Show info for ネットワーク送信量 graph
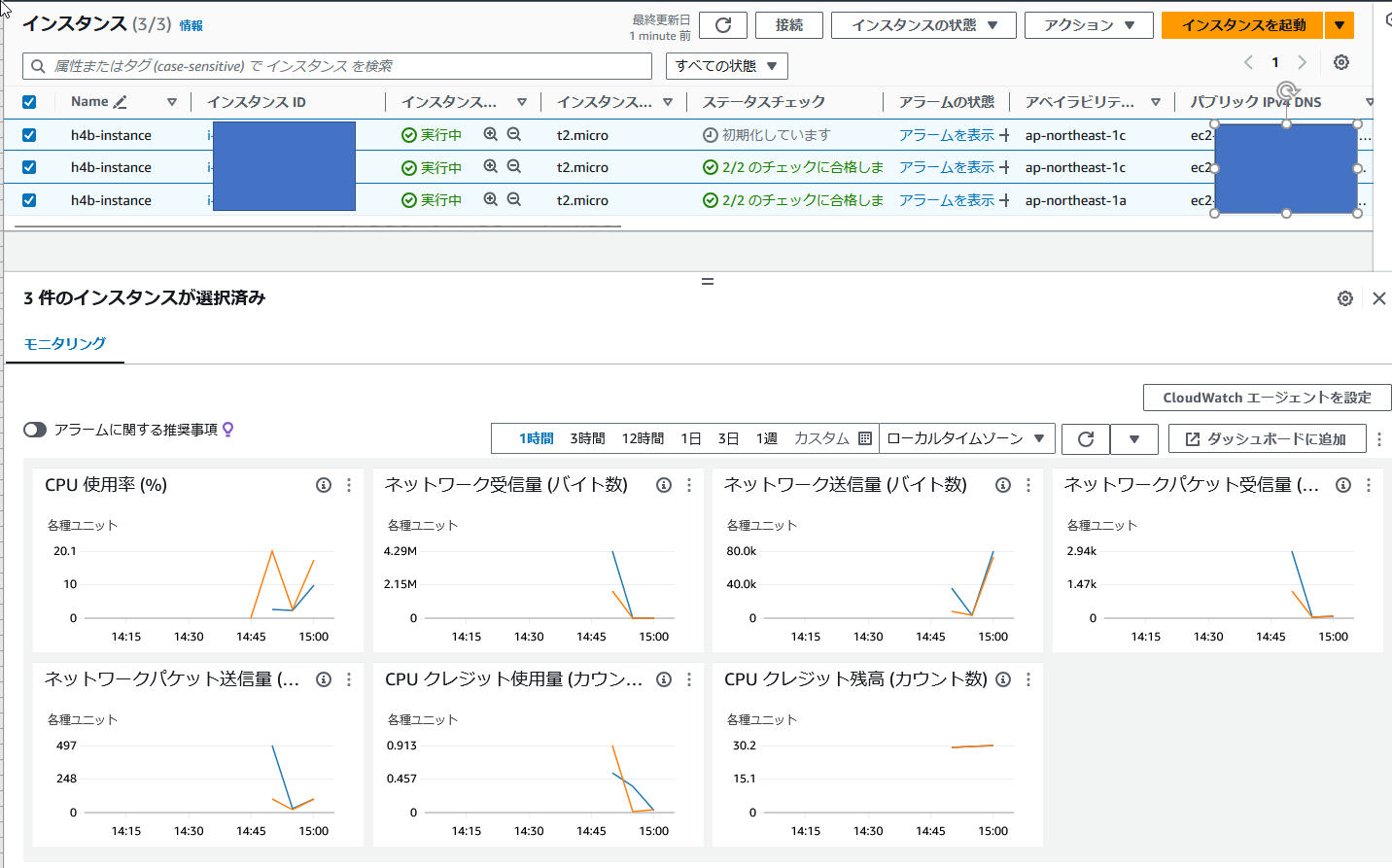The image size is (1392, 868). [1003, 485]
